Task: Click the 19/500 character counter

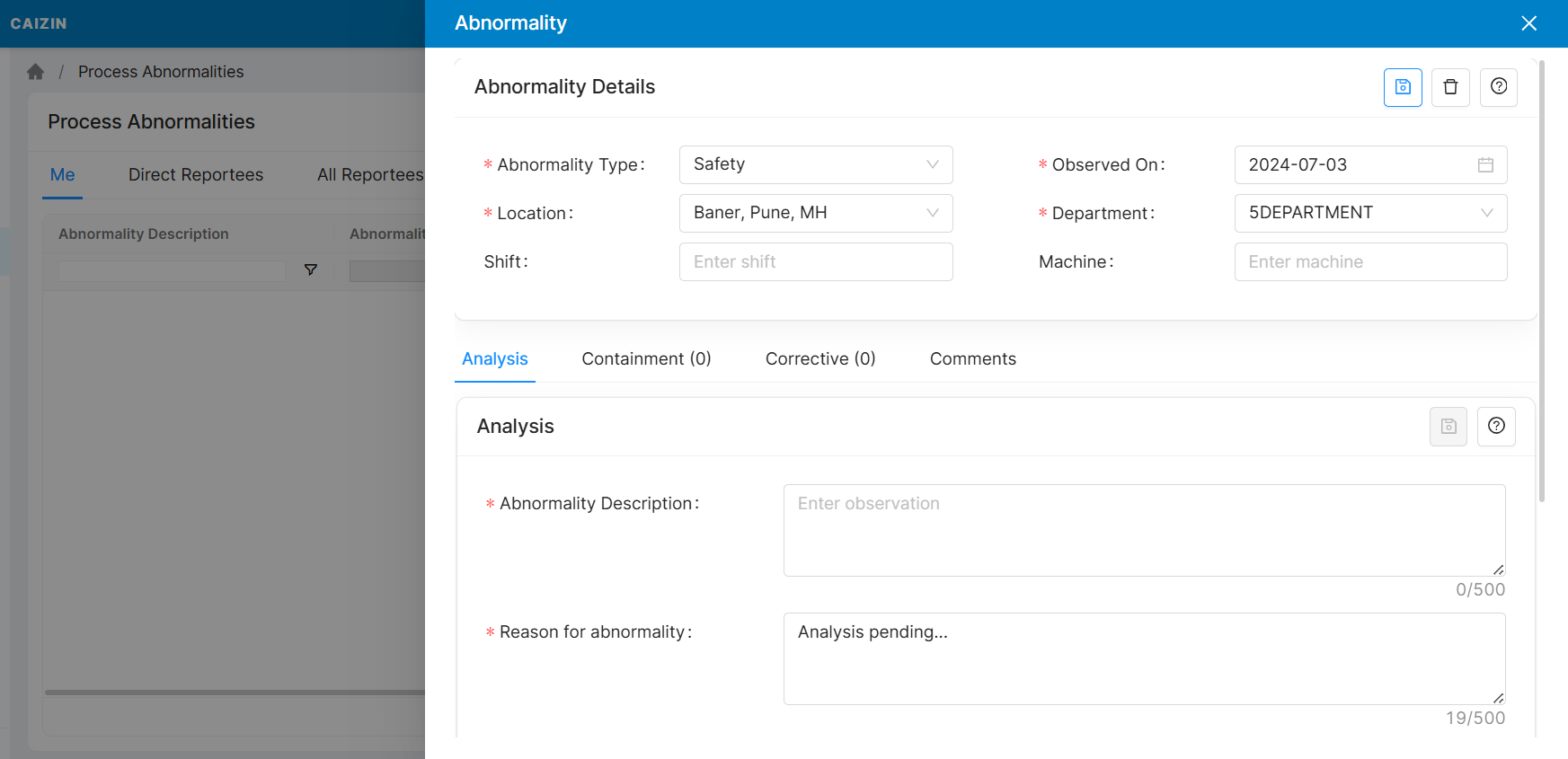Action: click(x=1475, y=719)
